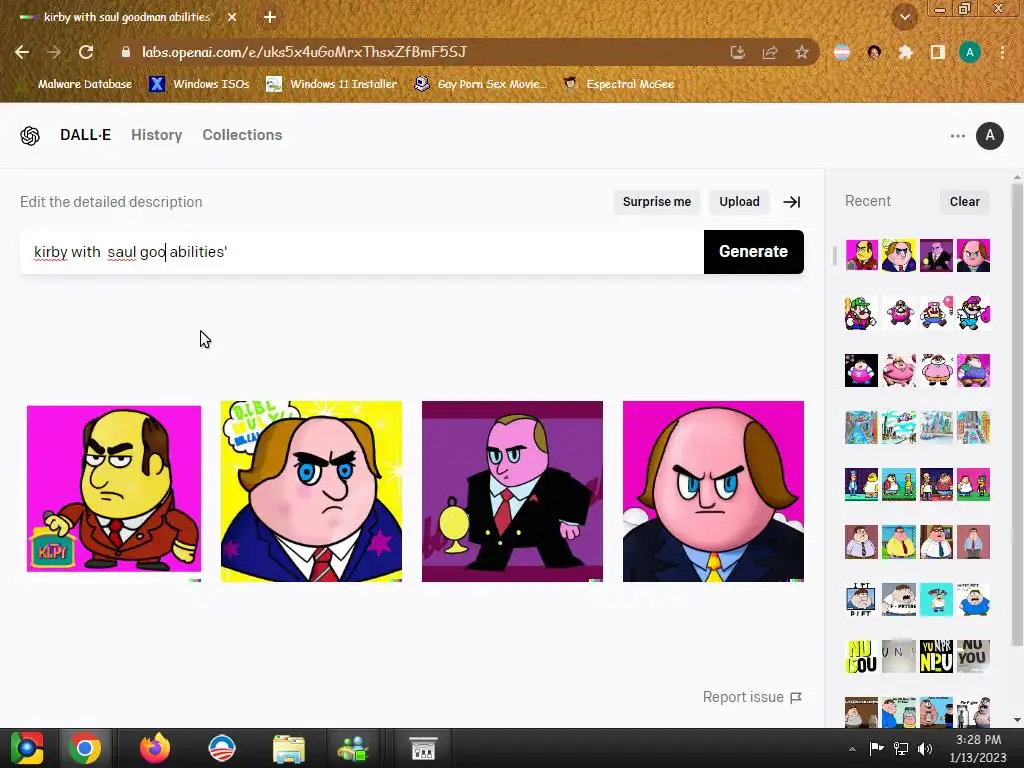Open the DALL·E account avatar A
This screenshot has height=768, width=1024.
[x=989, y=136]
